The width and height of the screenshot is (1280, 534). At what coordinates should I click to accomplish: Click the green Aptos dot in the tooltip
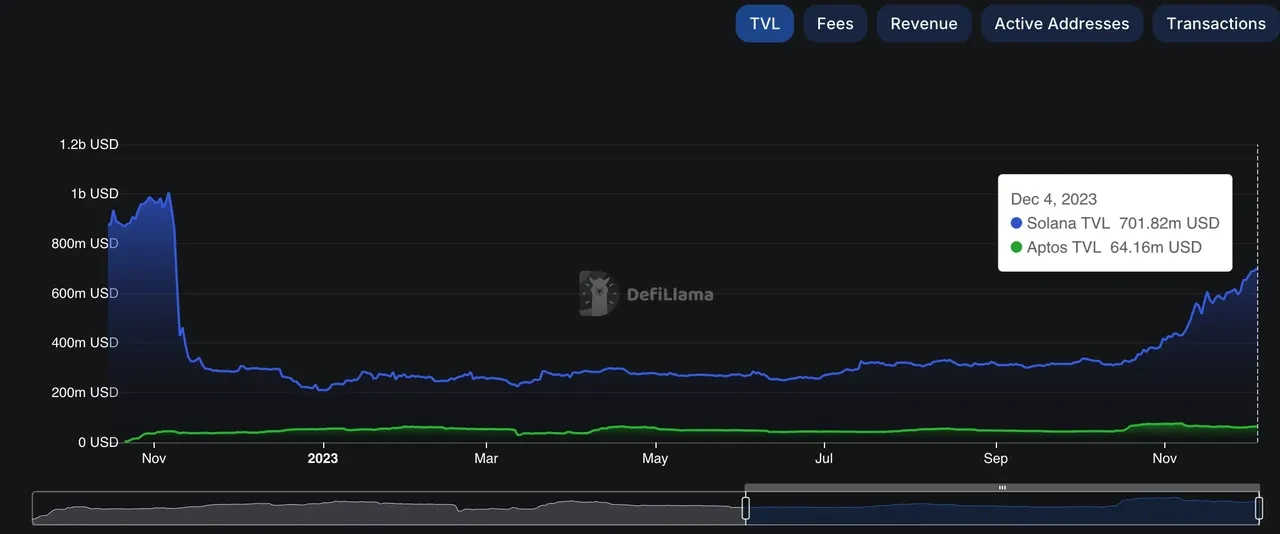pos(1017,247)
